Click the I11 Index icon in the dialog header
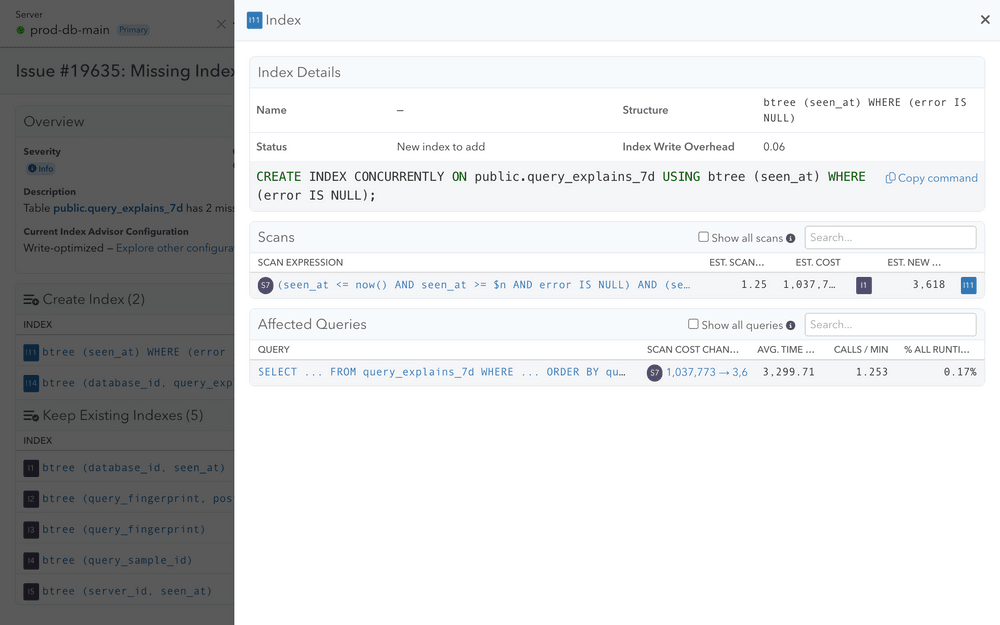 point(254,19)
